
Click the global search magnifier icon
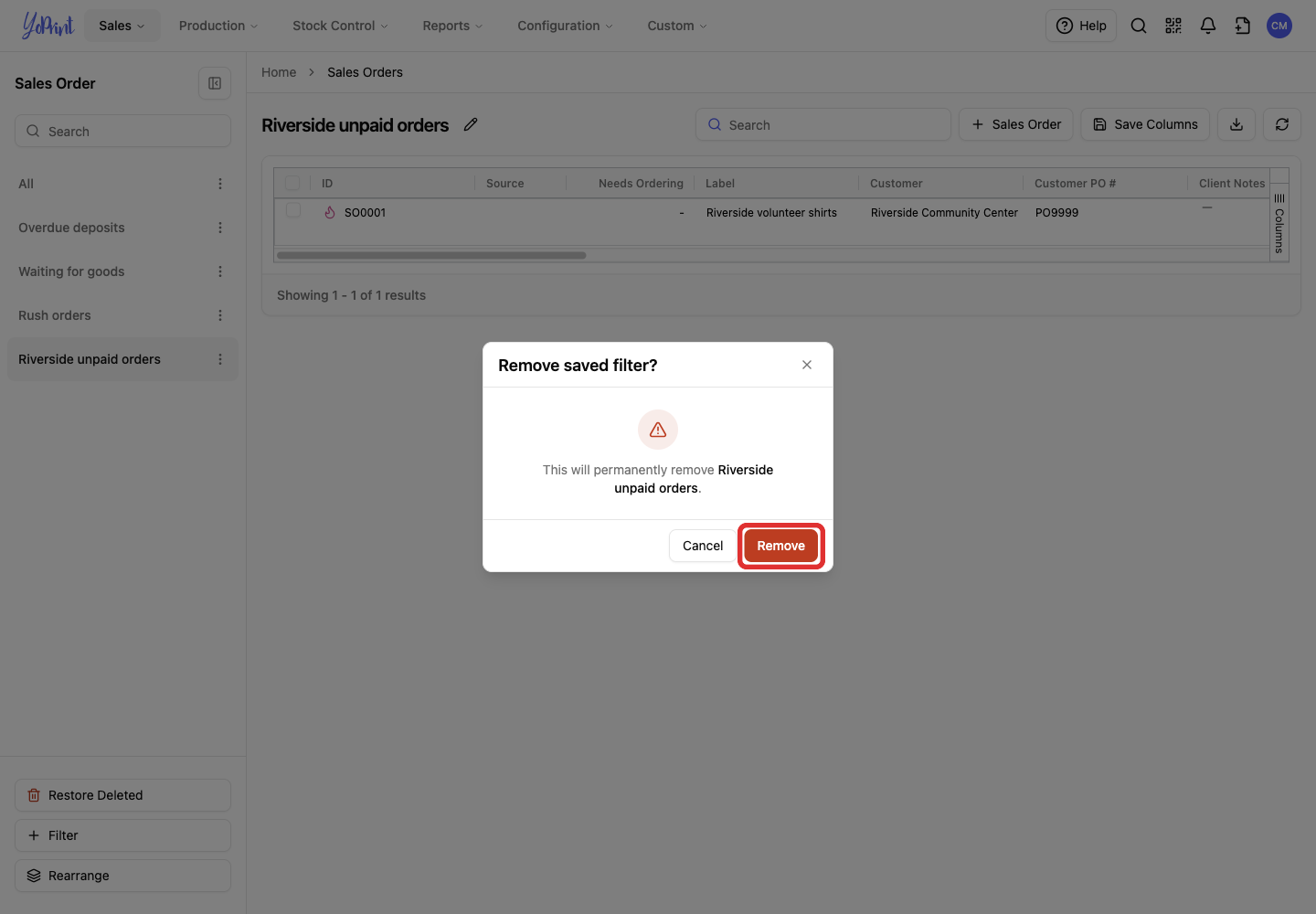point(1139,26)
